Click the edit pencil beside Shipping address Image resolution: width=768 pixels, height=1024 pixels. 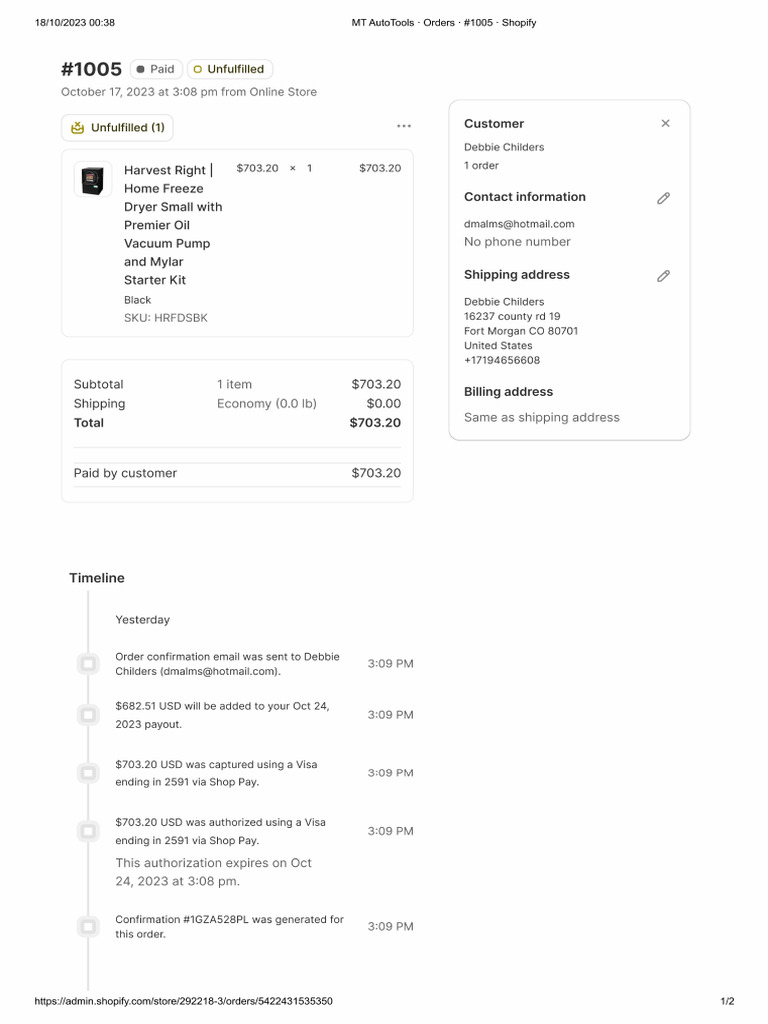(x=663, y=276)
